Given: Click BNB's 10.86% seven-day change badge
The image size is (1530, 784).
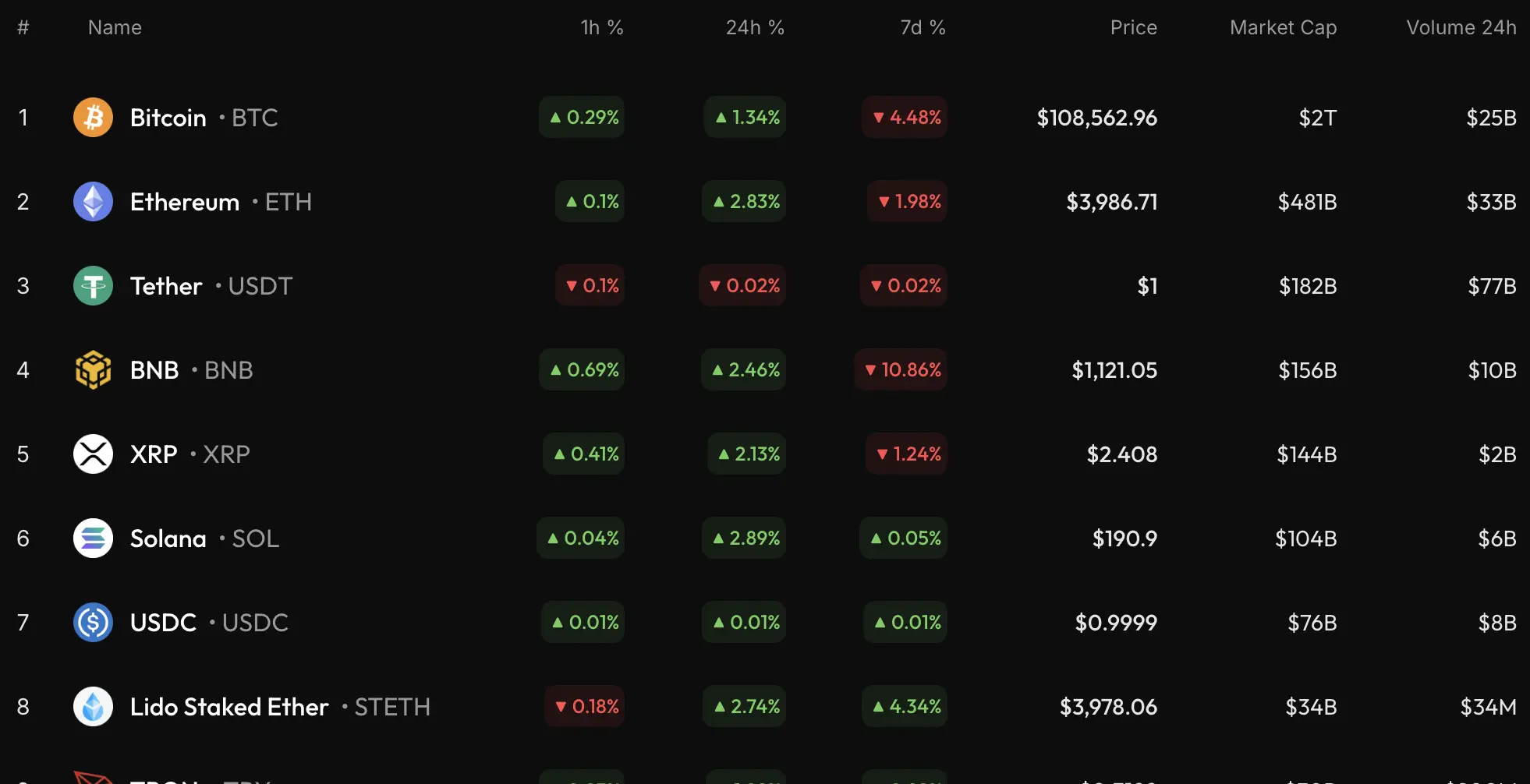Looking at the screenshot, I should coord(902,370).
